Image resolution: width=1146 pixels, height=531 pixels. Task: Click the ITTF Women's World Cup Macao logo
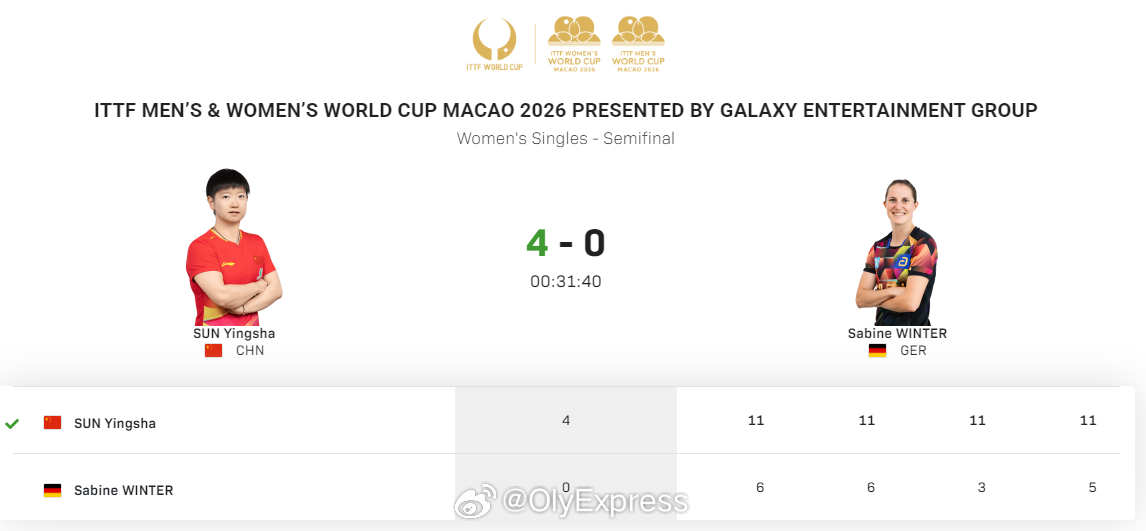pos(574,44)
